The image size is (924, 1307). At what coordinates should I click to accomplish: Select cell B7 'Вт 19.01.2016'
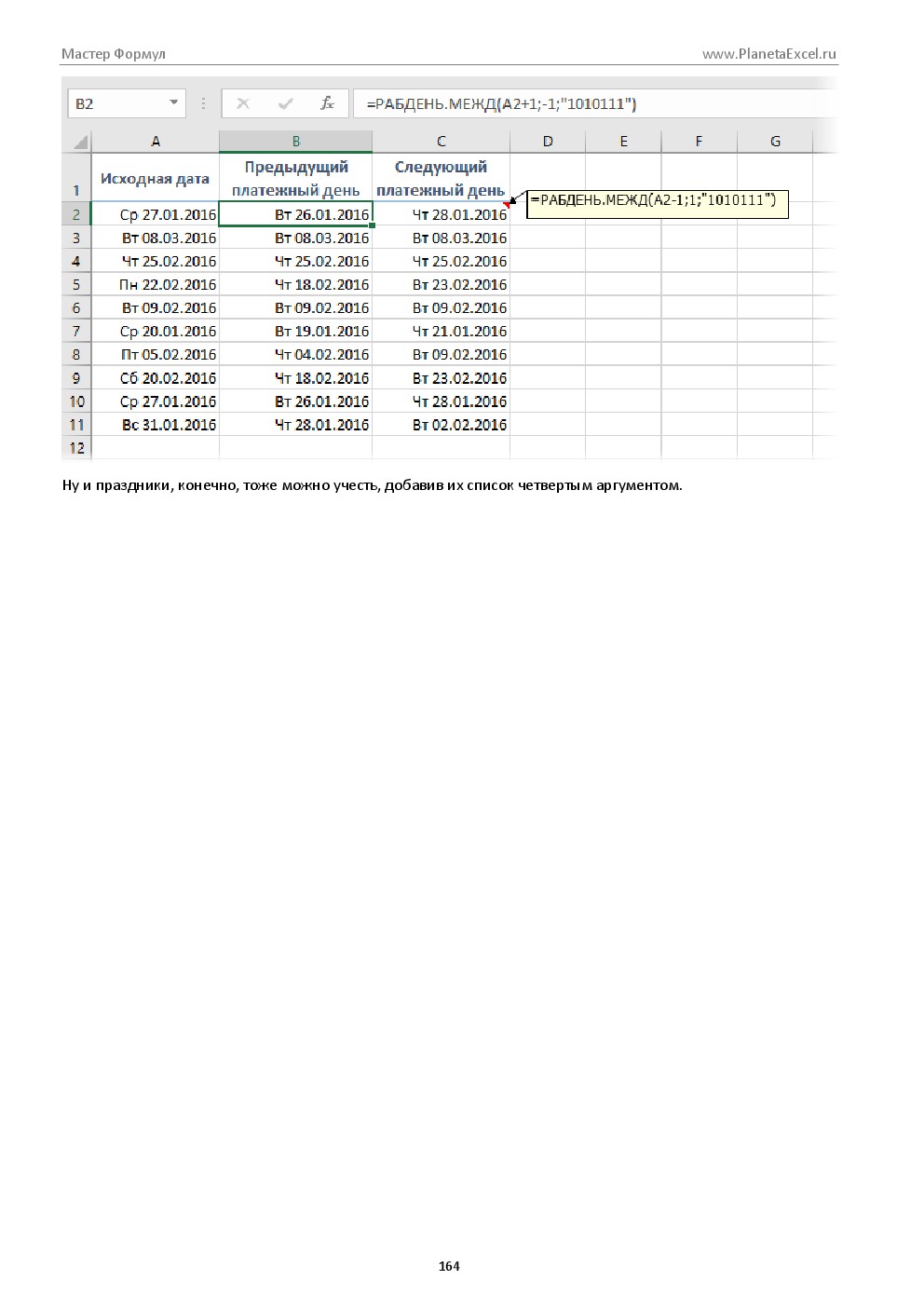point(296,331)
